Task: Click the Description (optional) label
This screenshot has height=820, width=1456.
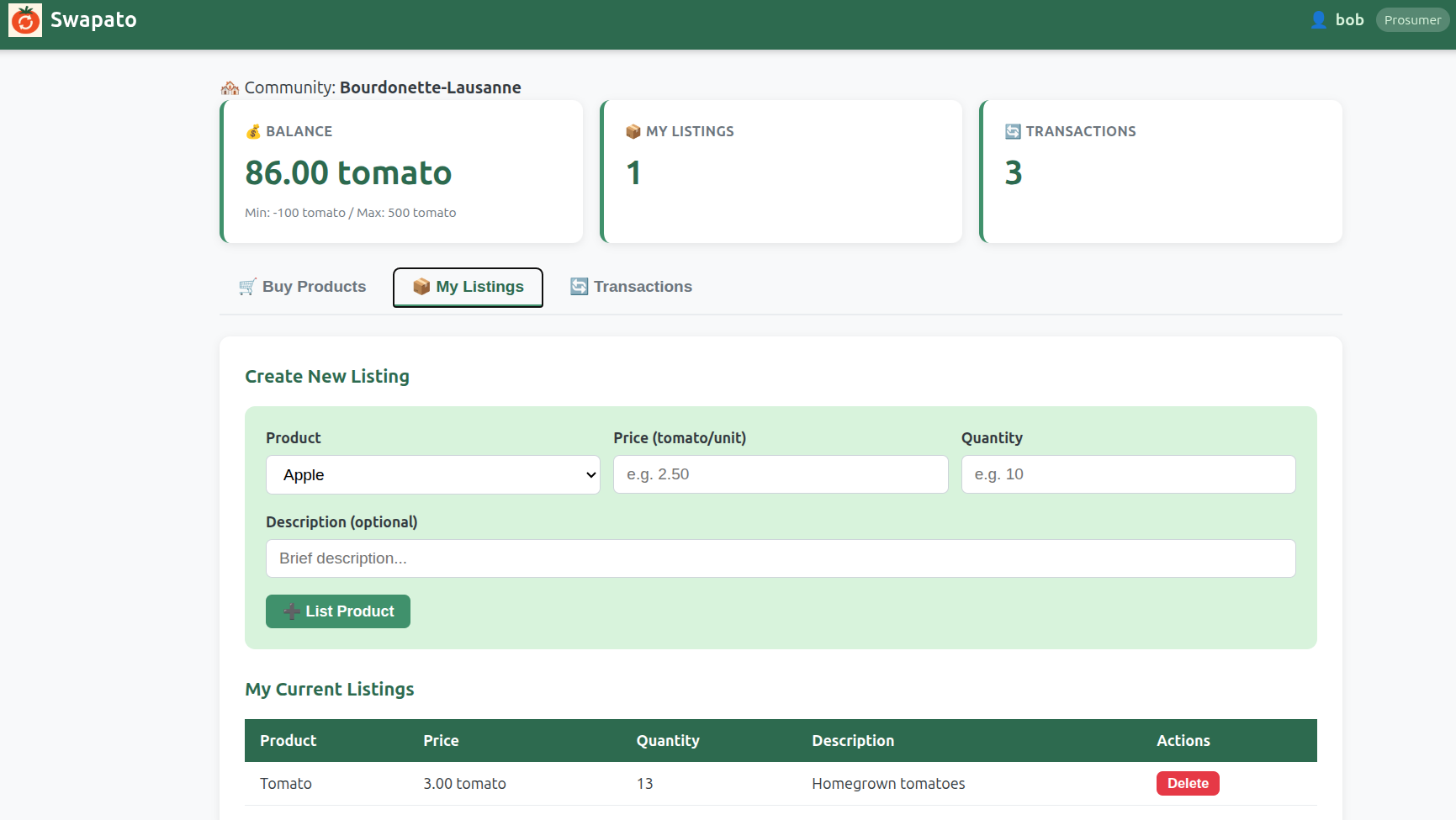Action: [341, 522]
